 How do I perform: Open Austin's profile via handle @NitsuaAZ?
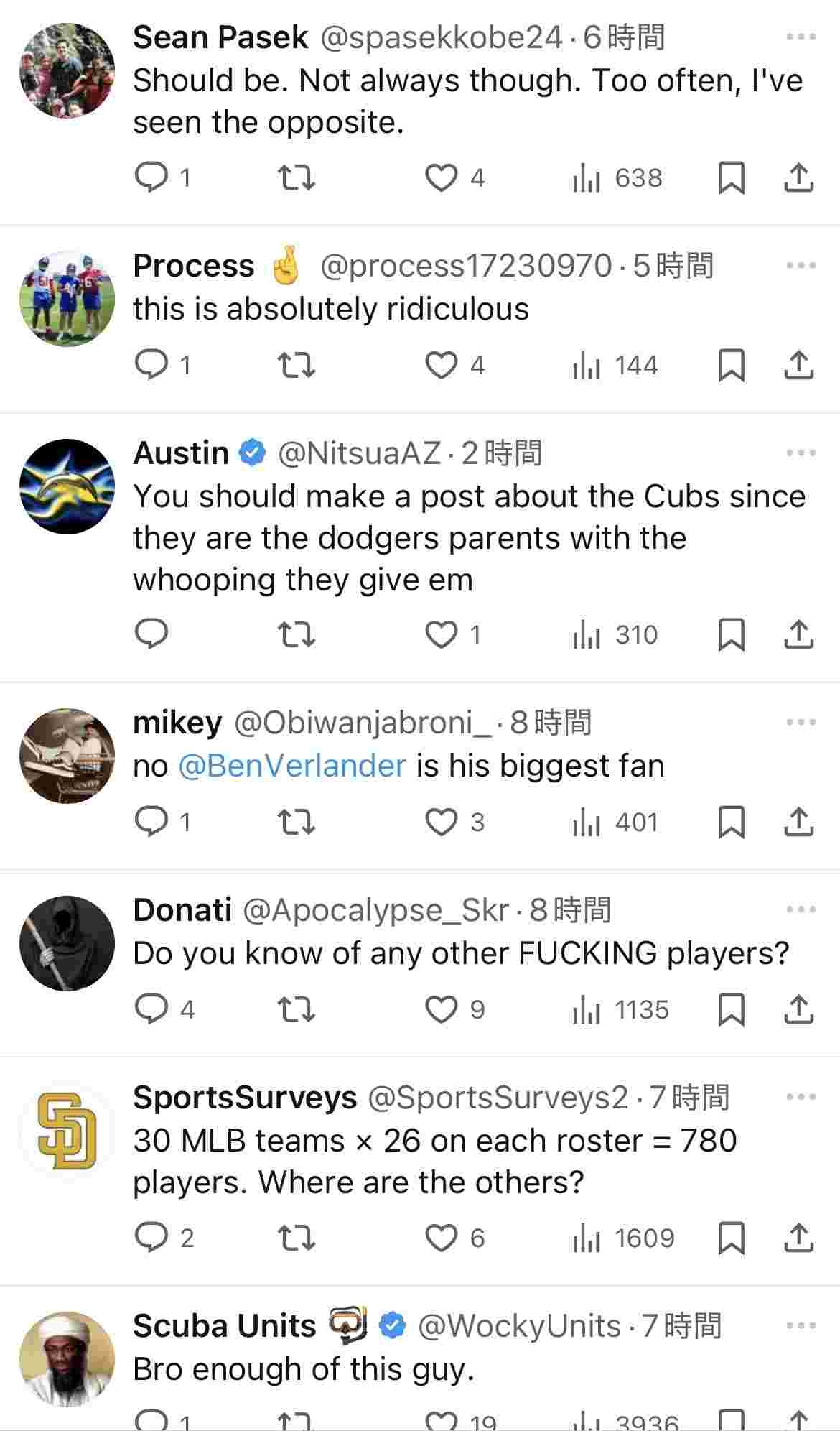coord(359,453)
